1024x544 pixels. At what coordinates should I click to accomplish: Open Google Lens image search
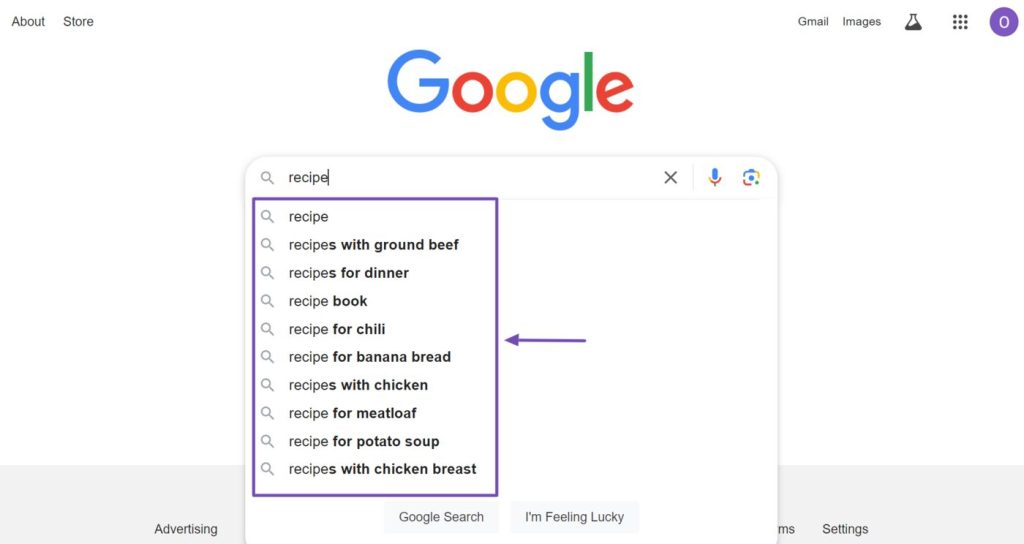[751, 177]
